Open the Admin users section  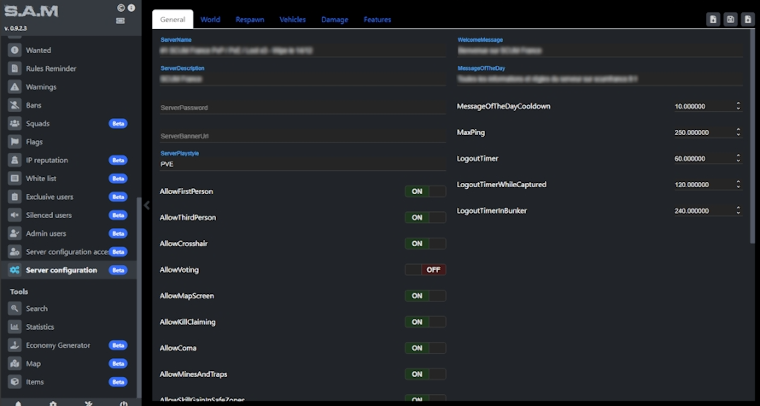click(68, 234)
